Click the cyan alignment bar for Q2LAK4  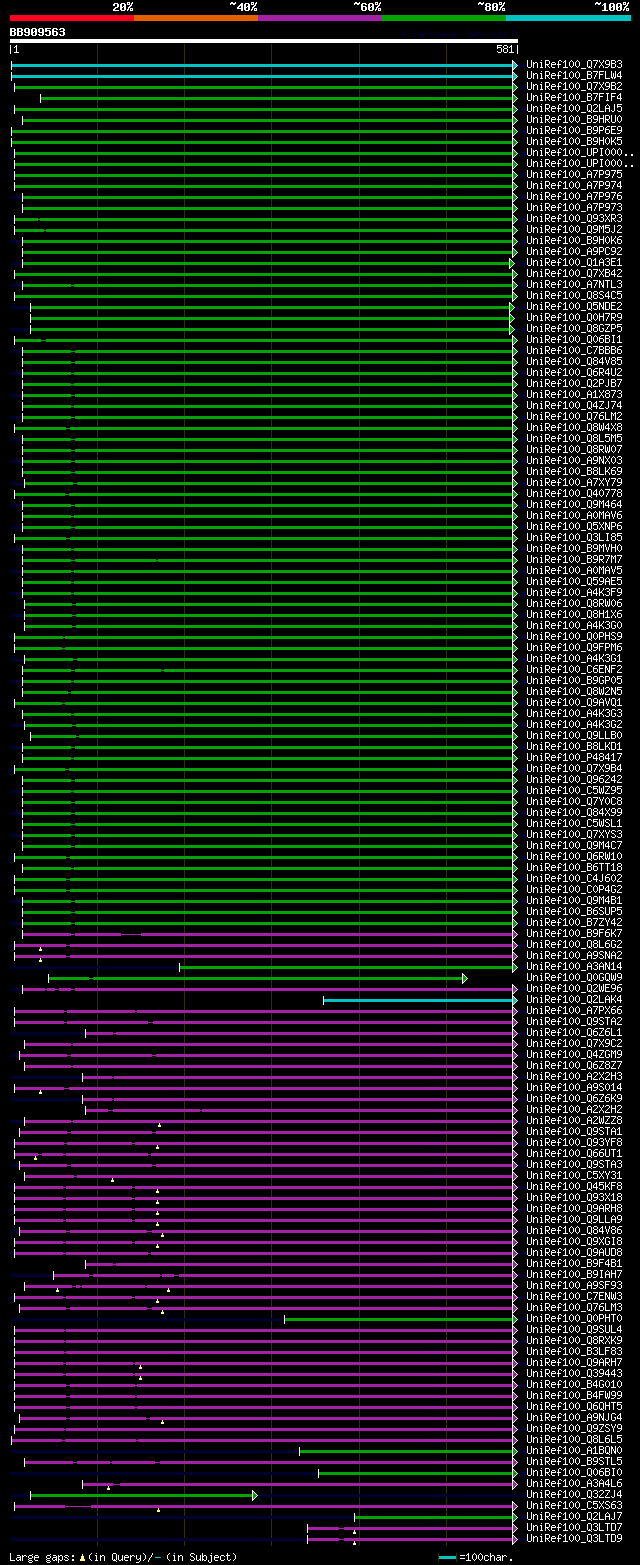coord(420,999)
